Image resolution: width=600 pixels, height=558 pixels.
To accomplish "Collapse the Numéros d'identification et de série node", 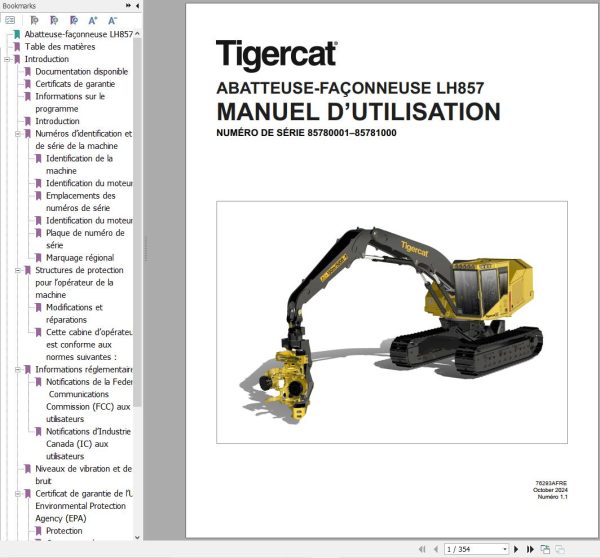I will 17,134.
